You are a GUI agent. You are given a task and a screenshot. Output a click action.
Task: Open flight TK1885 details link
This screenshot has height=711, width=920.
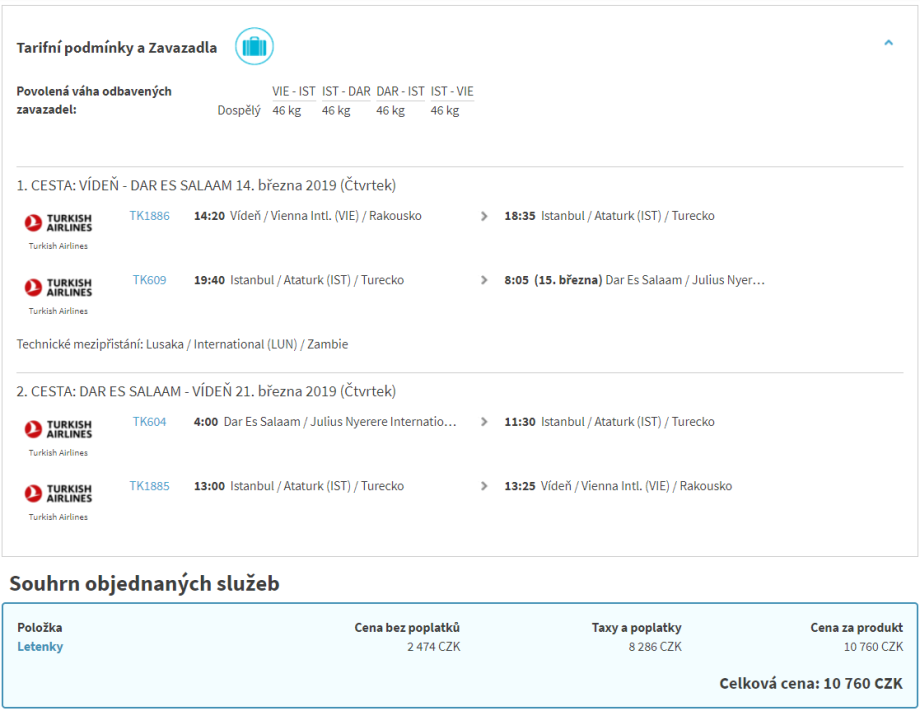click(x=149, y=486)
